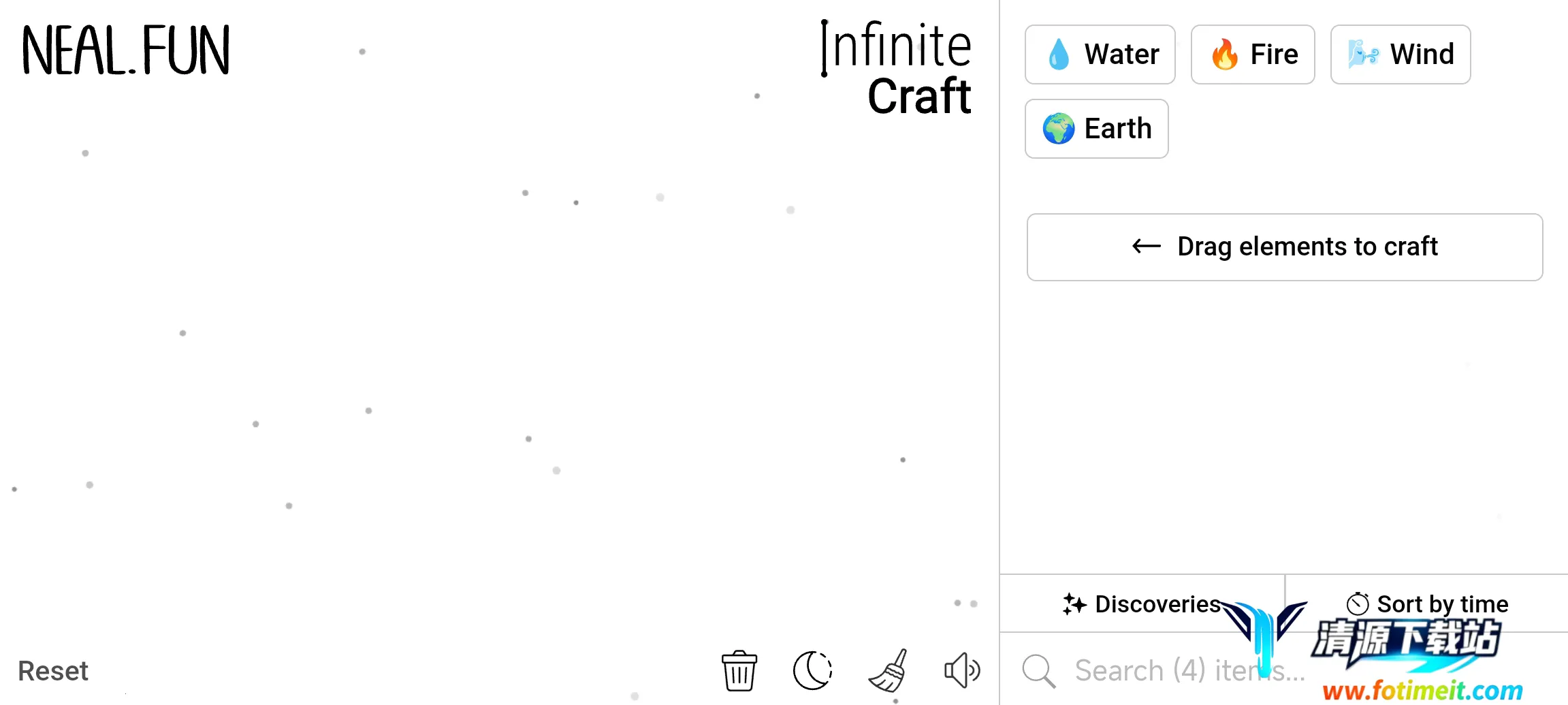The width and height of the screenshot is (1568, 705).
Task: Change sorting via Sort by time
Action: pos(1427,604)
